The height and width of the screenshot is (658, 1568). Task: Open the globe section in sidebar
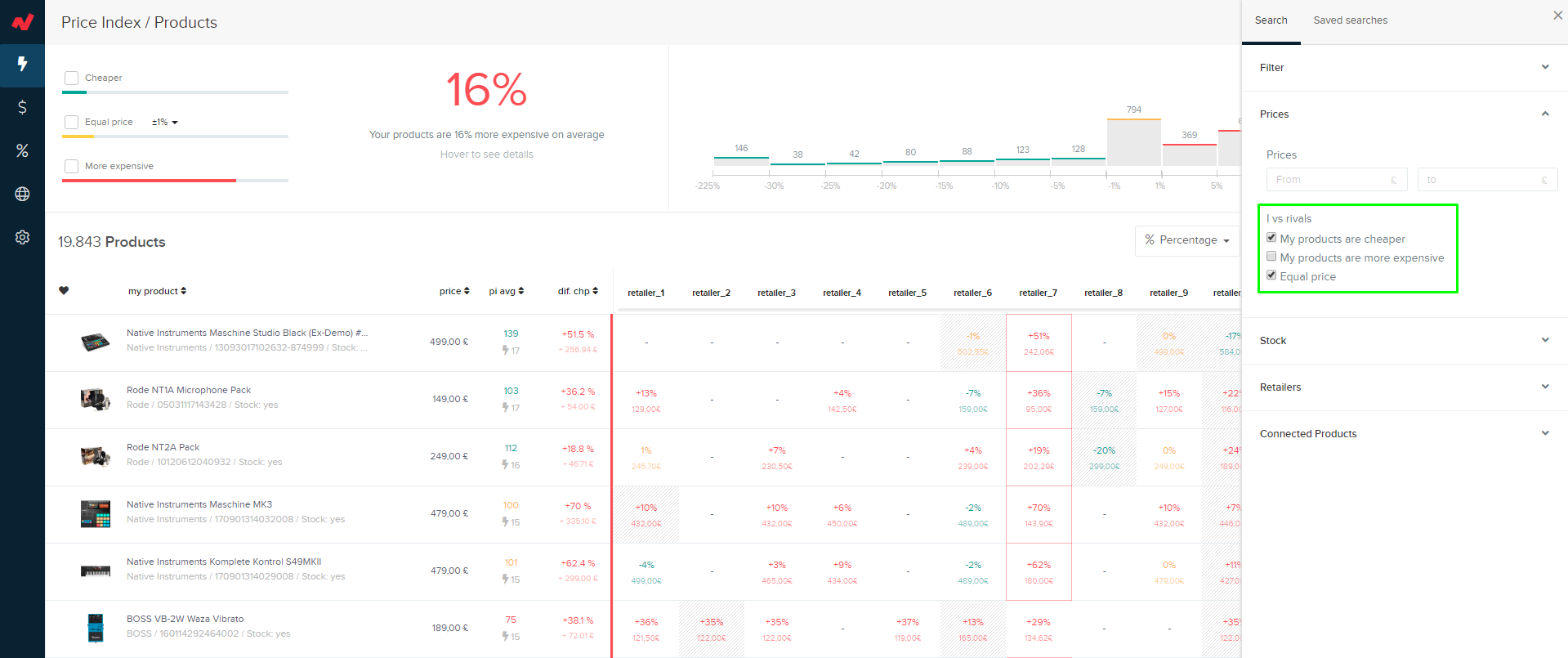click(22, 194)
